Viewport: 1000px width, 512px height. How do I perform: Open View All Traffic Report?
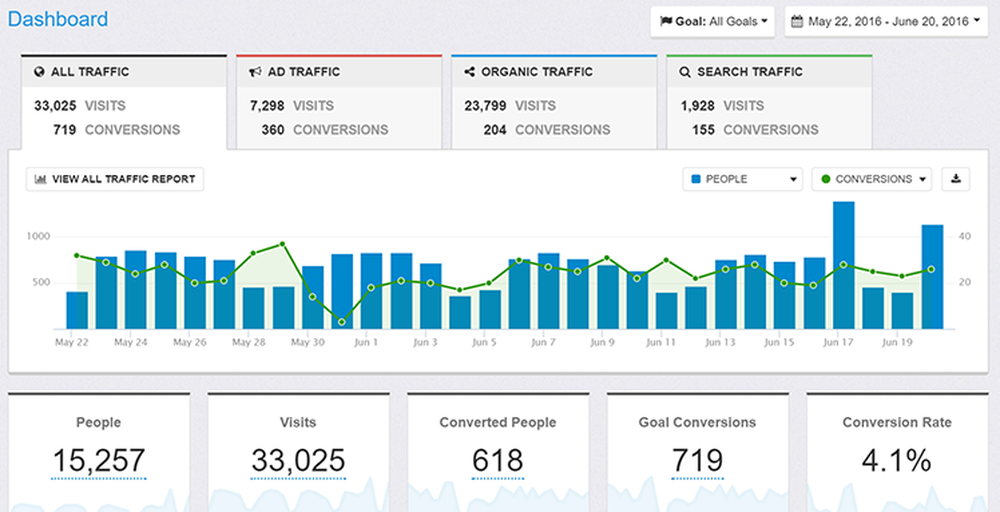tap(115, 179)
